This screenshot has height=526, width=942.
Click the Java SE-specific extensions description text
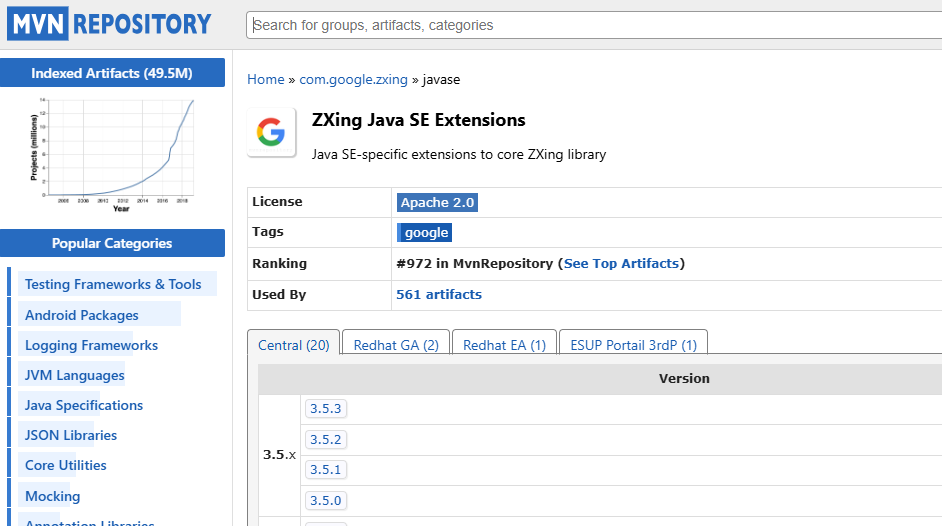coord(458,154)
